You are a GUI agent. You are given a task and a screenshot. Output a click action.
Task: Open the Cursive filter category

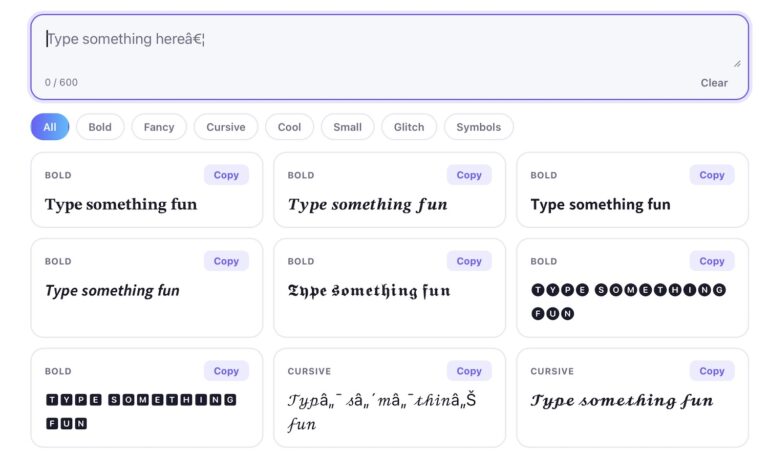tap(226, 127)
